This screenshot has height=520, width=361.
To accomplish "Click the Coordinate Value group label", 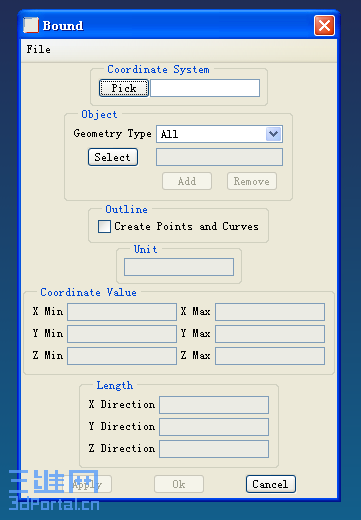I will pos(88,292).
